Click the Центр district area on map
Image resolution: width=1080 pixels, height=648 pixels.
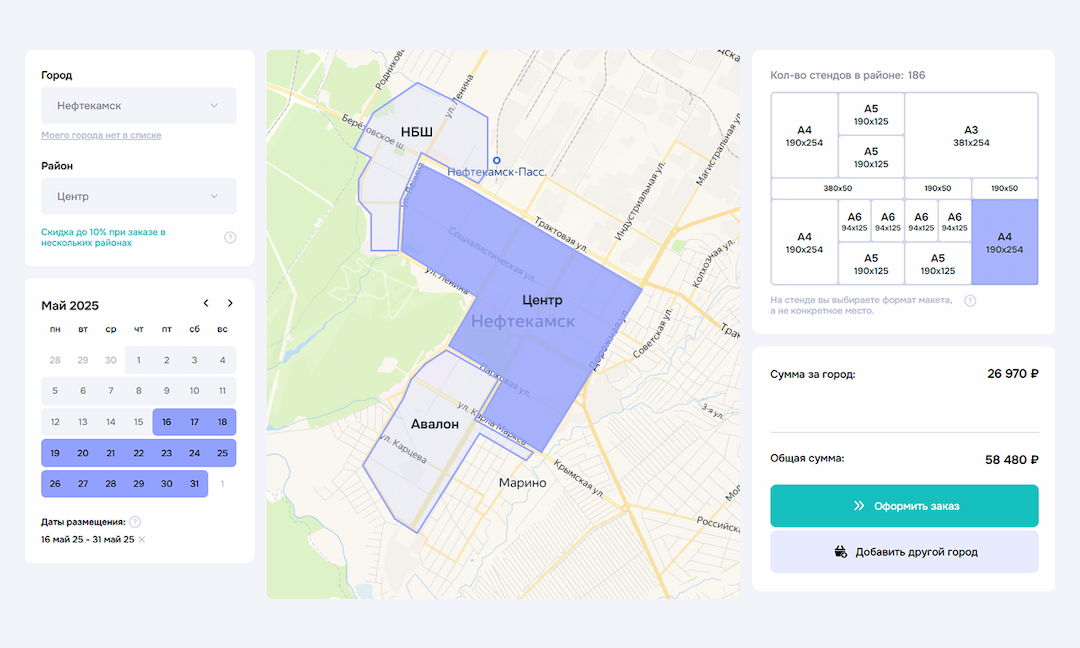[x=541, y=300]
